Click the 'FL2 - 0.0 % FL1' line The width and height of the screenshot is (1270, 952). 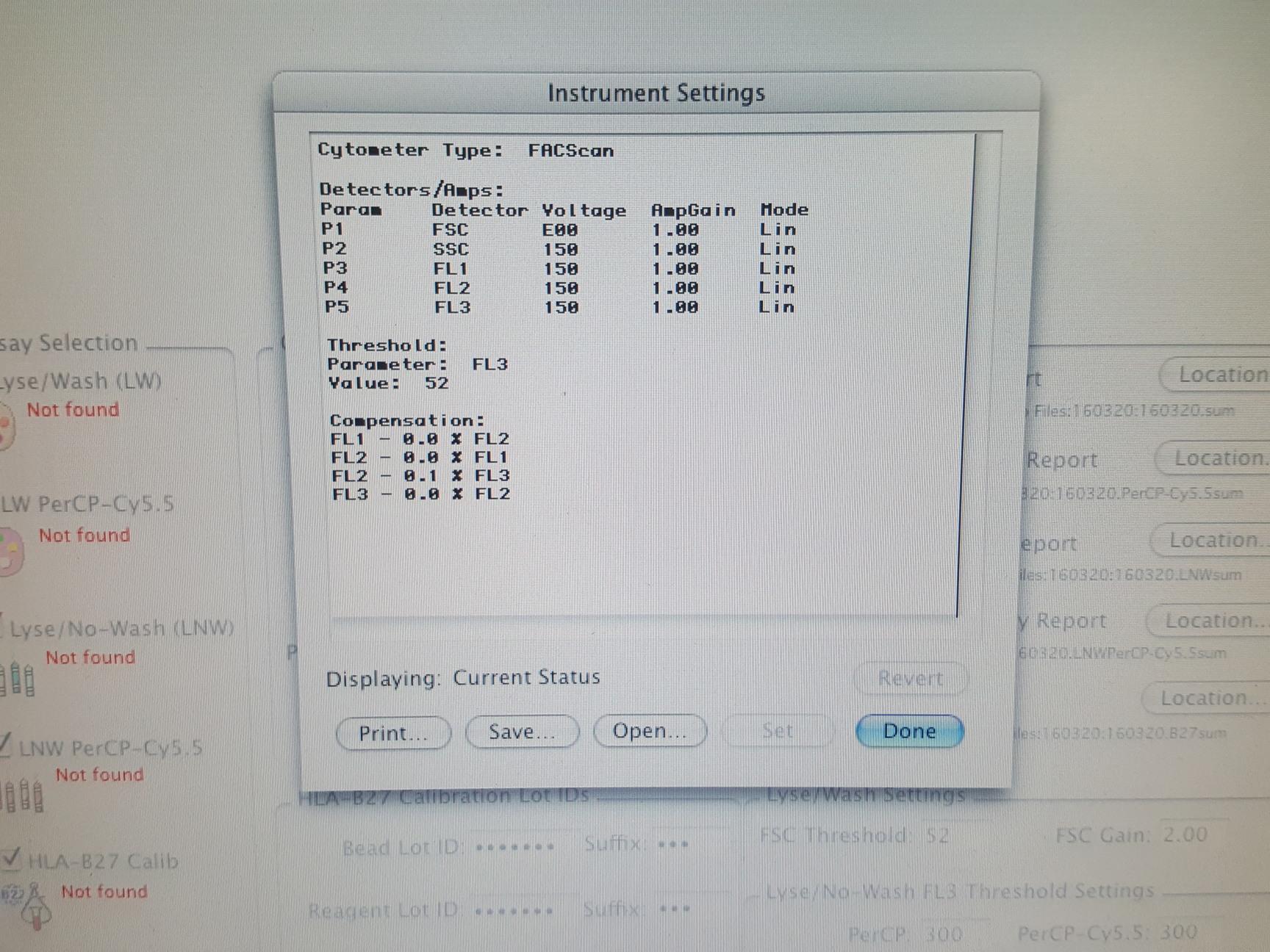tap(420, 458)
